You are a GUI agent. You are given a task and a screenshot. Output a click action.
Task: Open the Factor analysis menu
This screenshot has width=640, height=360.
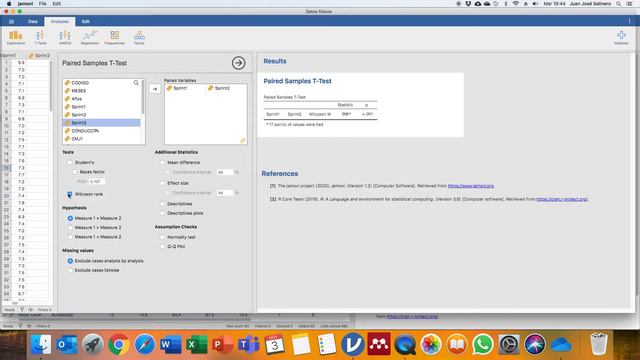pyautogui.click(x=139, y=38)
